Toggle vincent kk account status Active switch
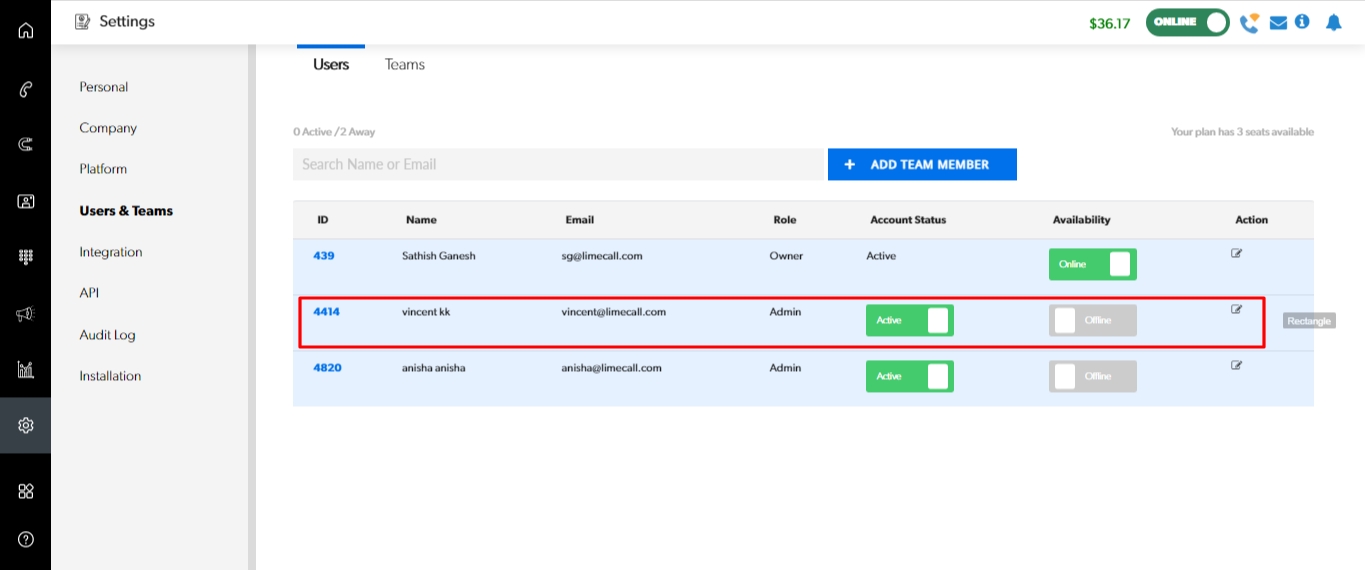This screenshot has width=1365, height=570. pyautogui.click(x=909, y=320)
